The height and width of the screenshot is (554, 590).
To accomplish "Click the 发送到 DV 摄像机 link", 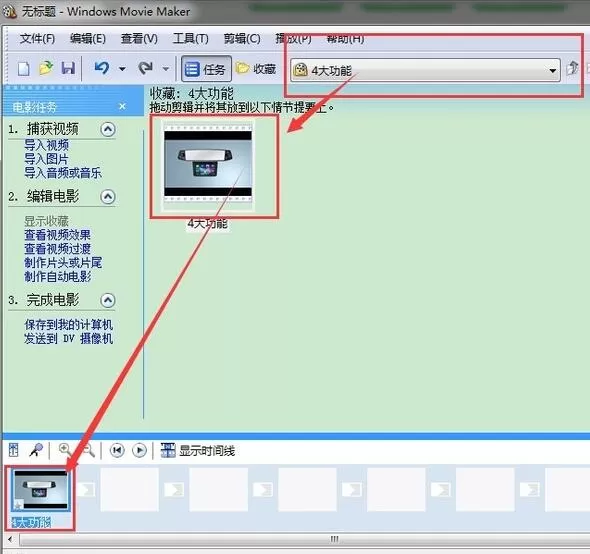I will tap(68, 338).
